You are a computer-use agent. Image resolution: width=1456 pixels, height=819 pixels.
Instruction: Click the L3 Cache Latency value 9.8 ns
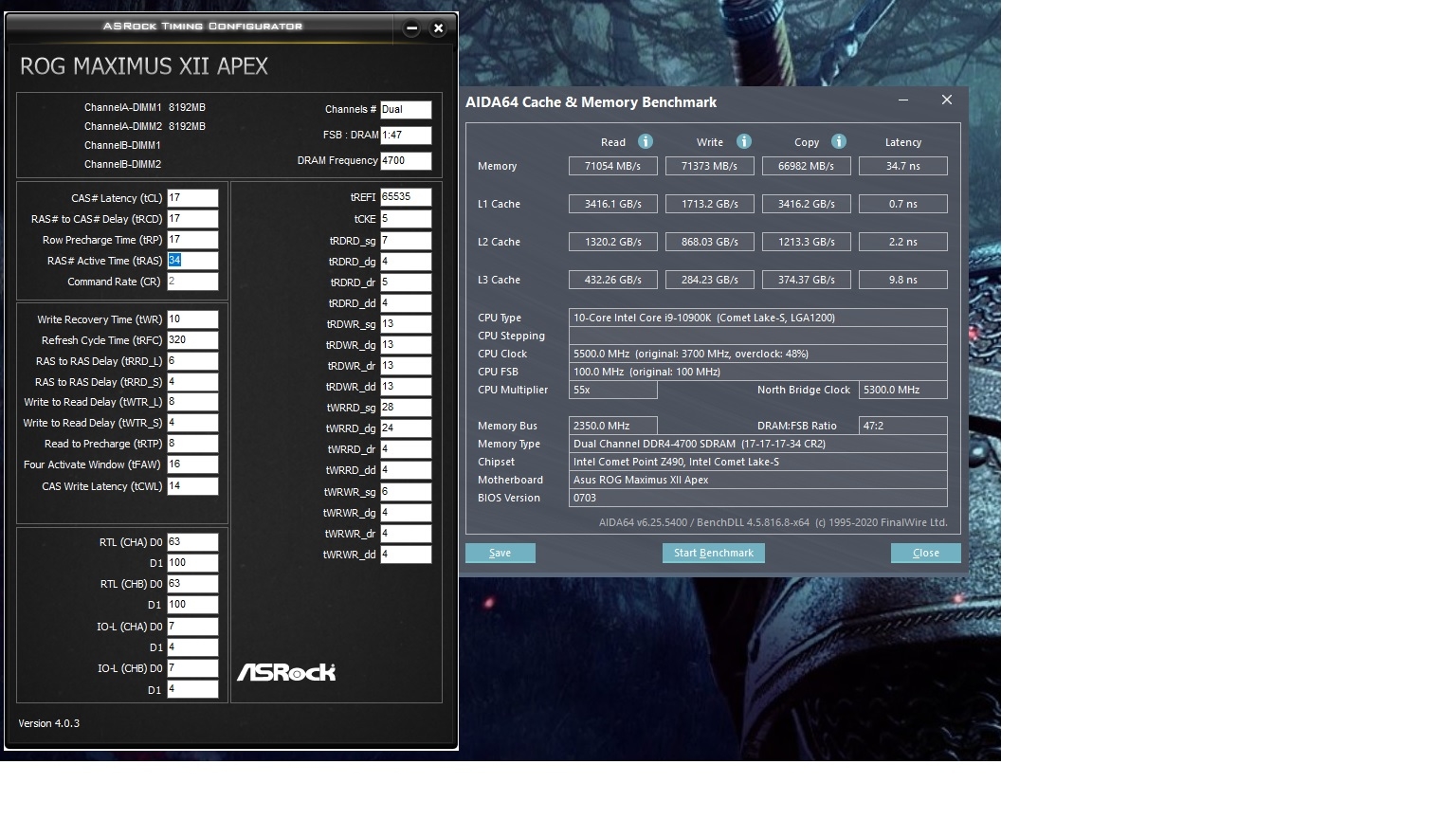[x=903, y=280]
